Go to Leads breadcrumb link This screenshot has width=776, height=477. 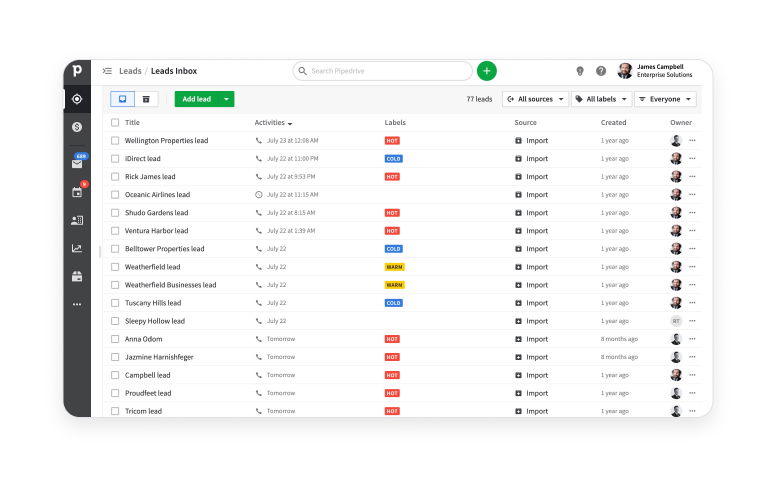coord(130,71)
